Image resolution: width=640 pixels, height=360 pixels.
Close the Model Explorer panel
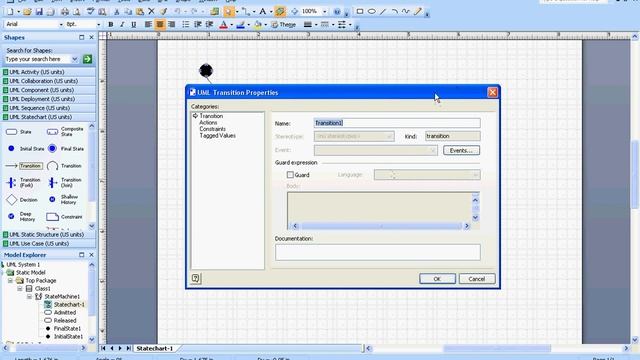click(x=91, y=255)
